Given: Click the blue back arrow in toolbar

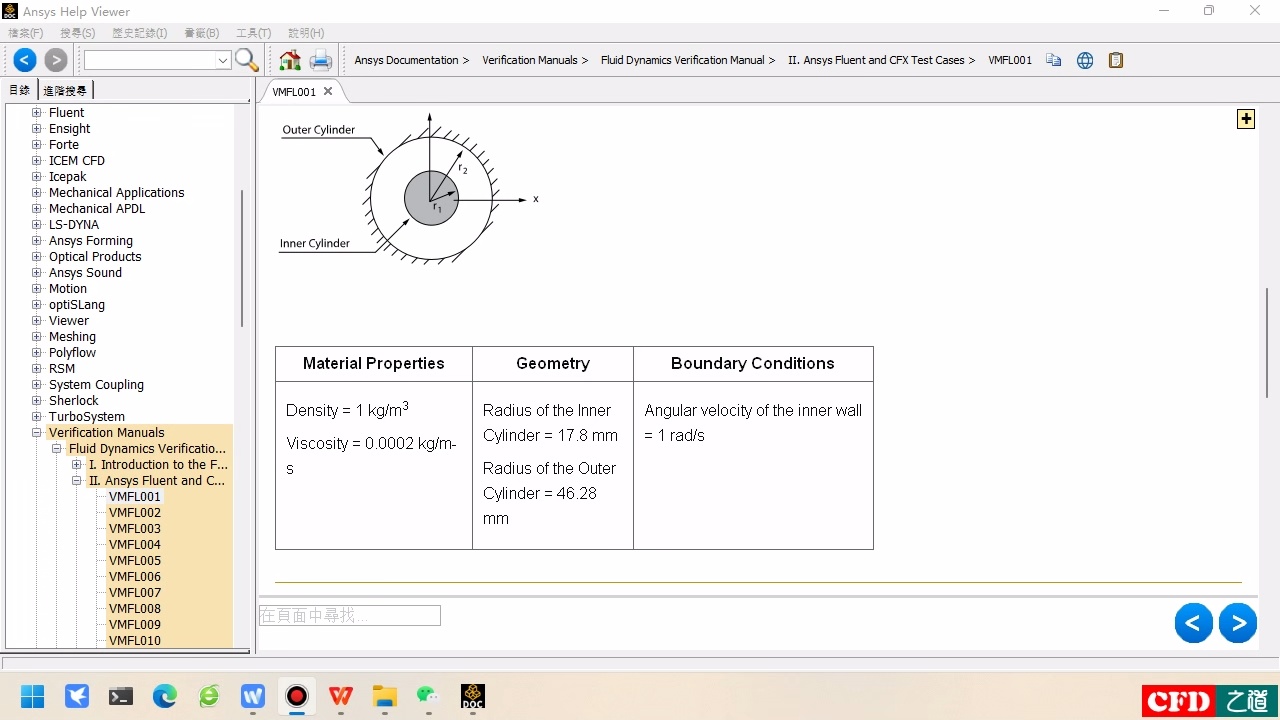Looking at the screenshot, I should [x=25, y=60].
